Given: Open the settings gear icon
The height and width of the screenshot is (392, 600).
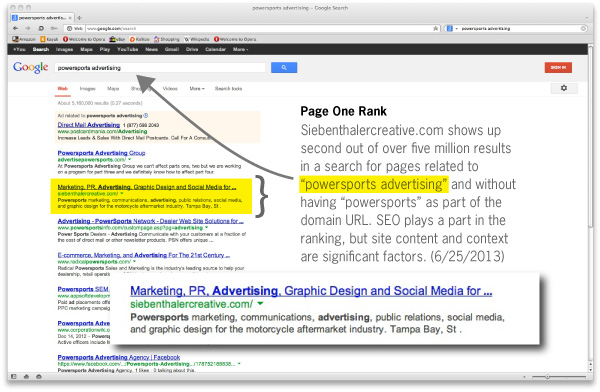Looking at the screenshot, I should click(x=564, y=88).
